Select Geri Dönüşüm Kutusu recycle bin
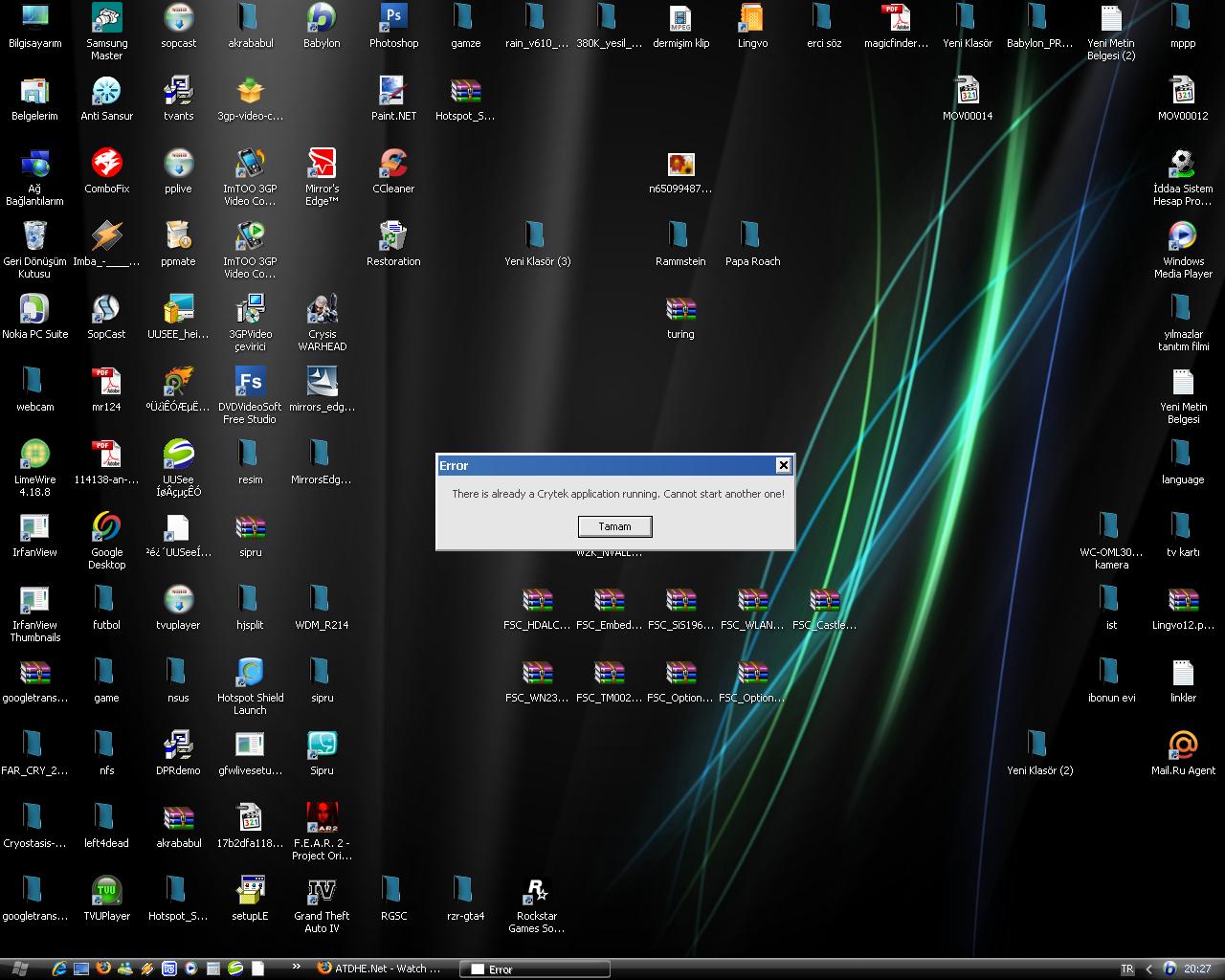 click(34, 250)
